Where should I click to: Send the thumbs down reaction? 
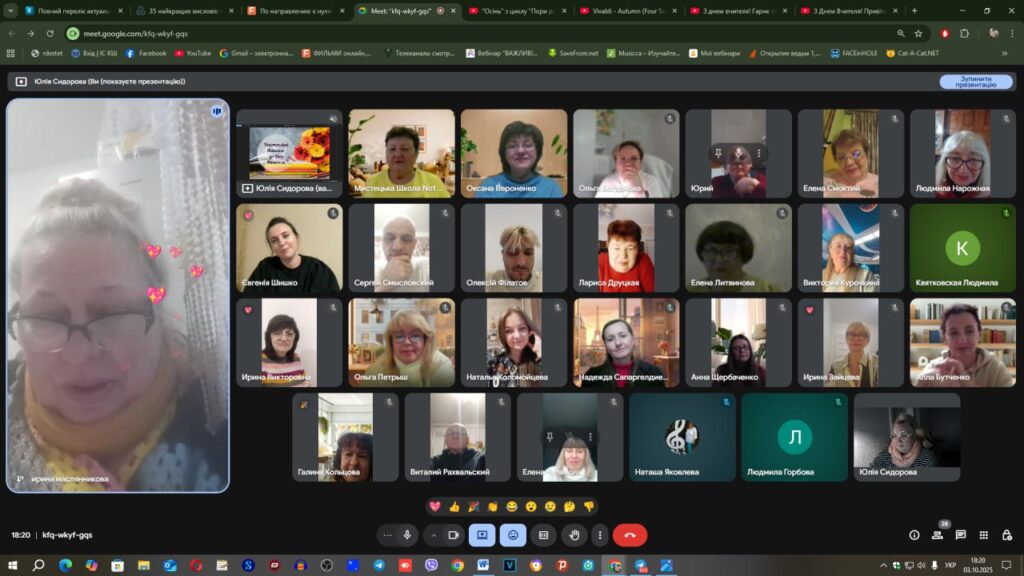click(589, 506)
